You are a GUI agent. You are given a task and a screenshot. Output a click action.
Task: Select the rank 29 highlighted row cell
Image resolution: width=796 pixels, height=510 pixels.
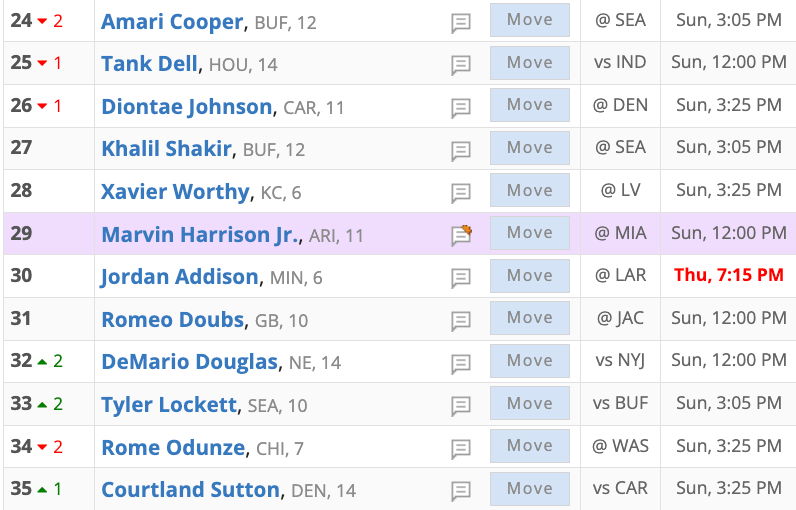[49, 233]
